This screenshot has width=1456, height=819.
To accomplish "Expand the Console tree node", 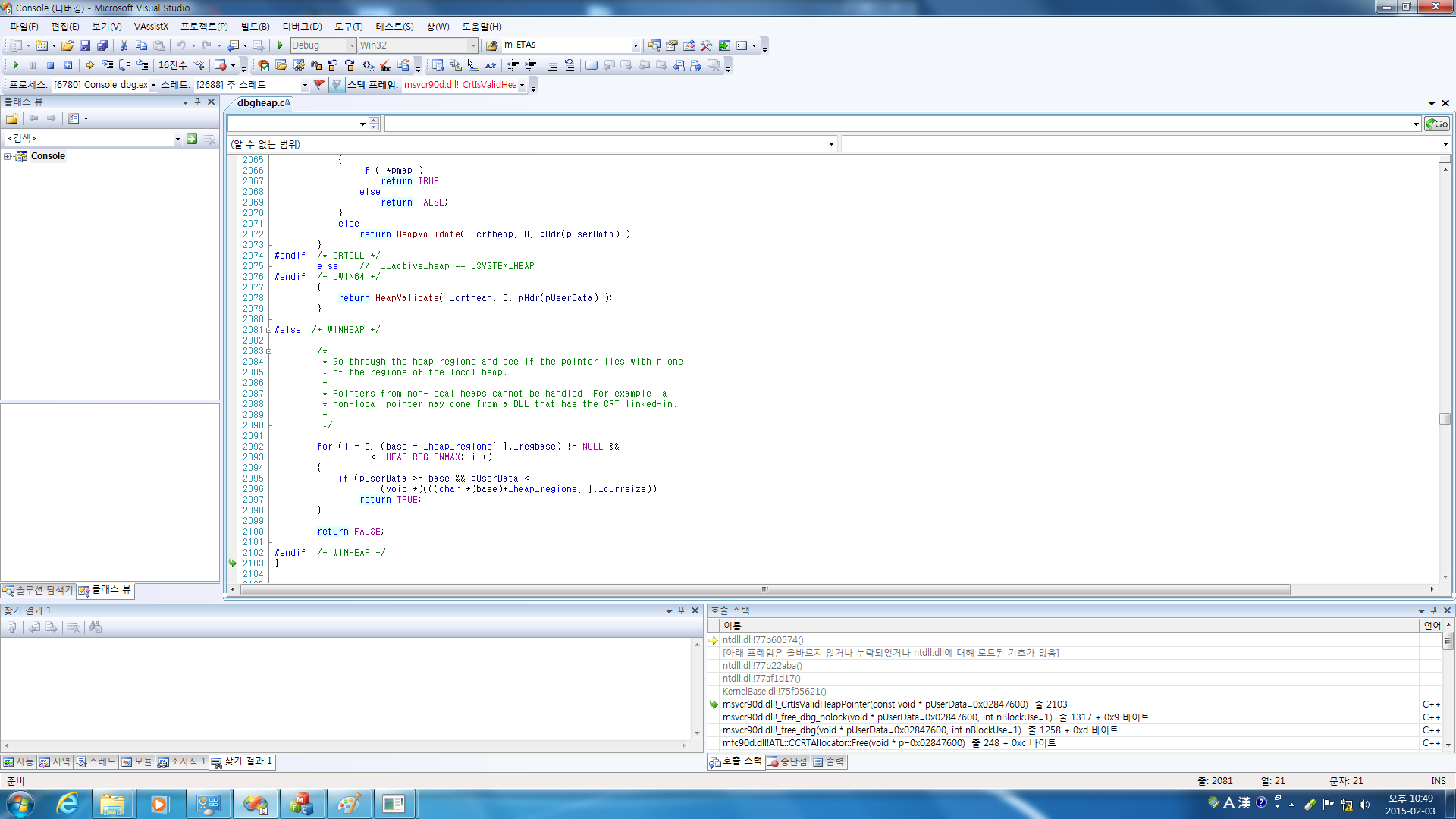I will [8, 156].
